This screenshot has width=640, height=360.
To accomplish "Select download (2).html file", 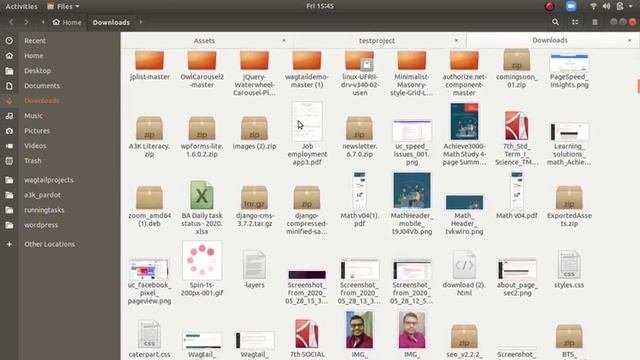I will click(x=464, y=273).
